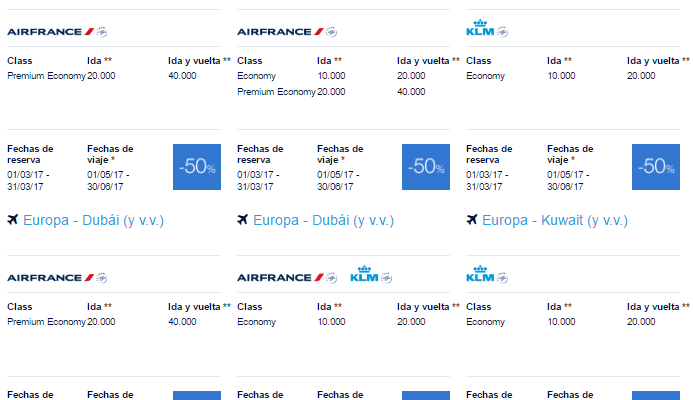Viewport: 693px width, 400px height.
Task: Click the 40.000 round-trip price in the first card
Action: click(x=182, y=76)
